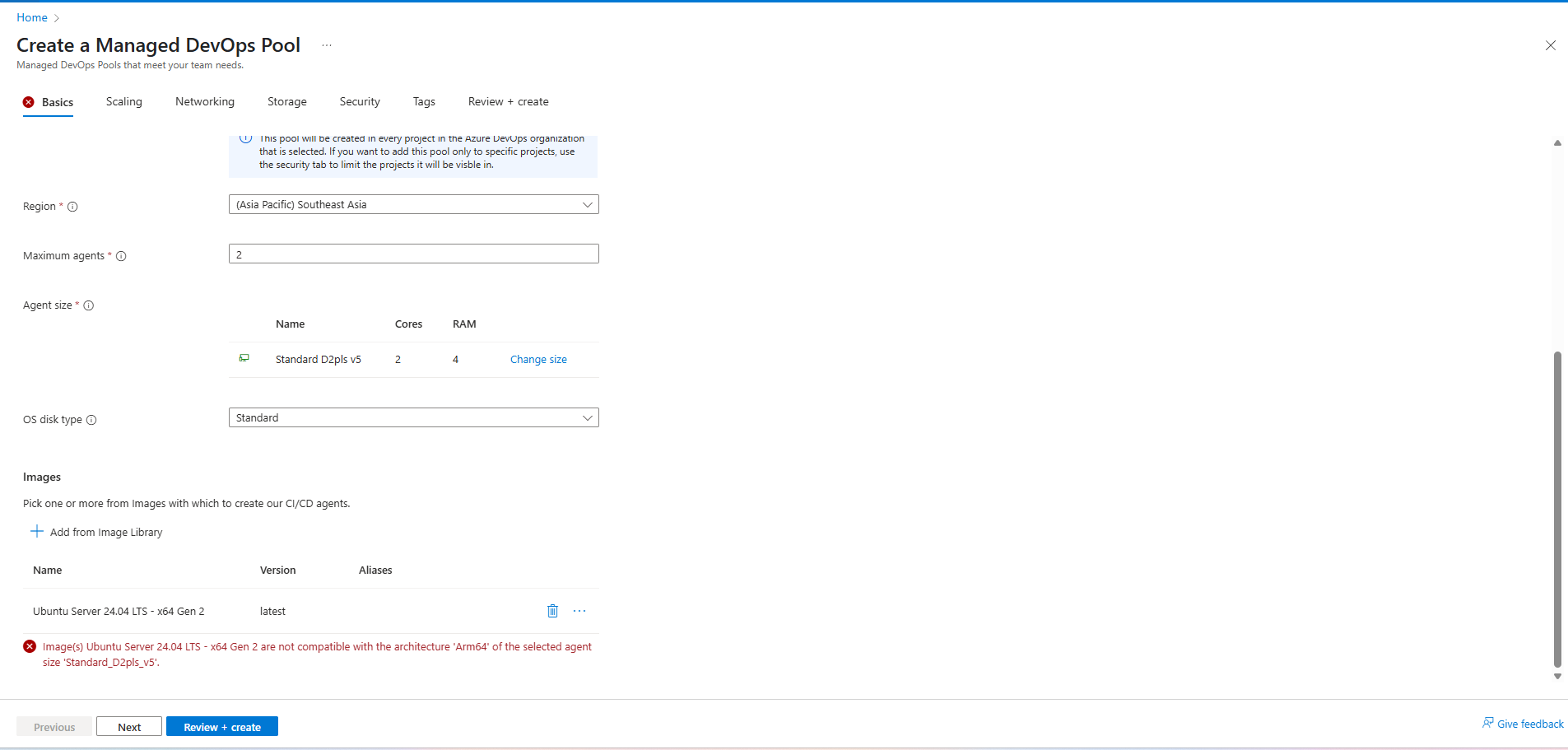Click the Previous button
This screenshot has width=1568, height=750.
pyautogui.click(x=54, y=726)
